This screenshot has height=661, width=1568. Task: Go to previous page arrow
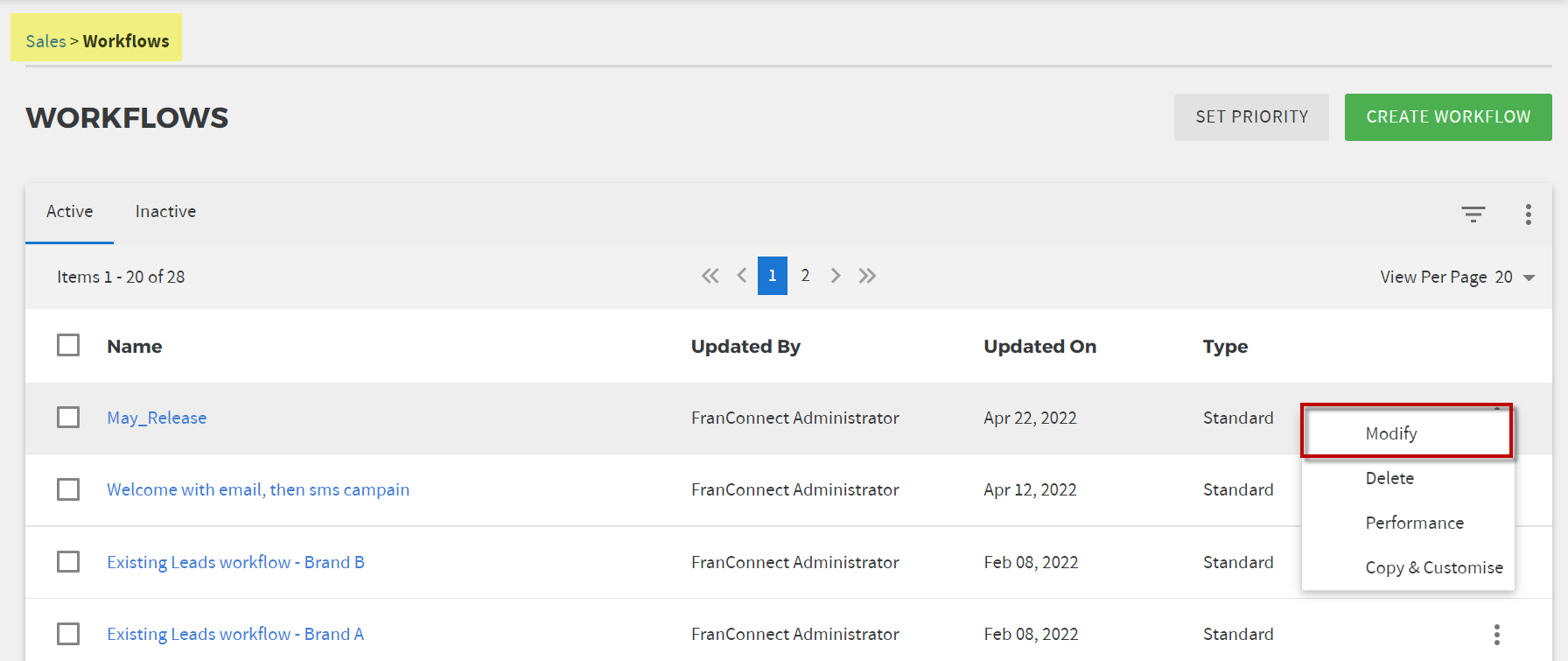click(x=742, y=276)
